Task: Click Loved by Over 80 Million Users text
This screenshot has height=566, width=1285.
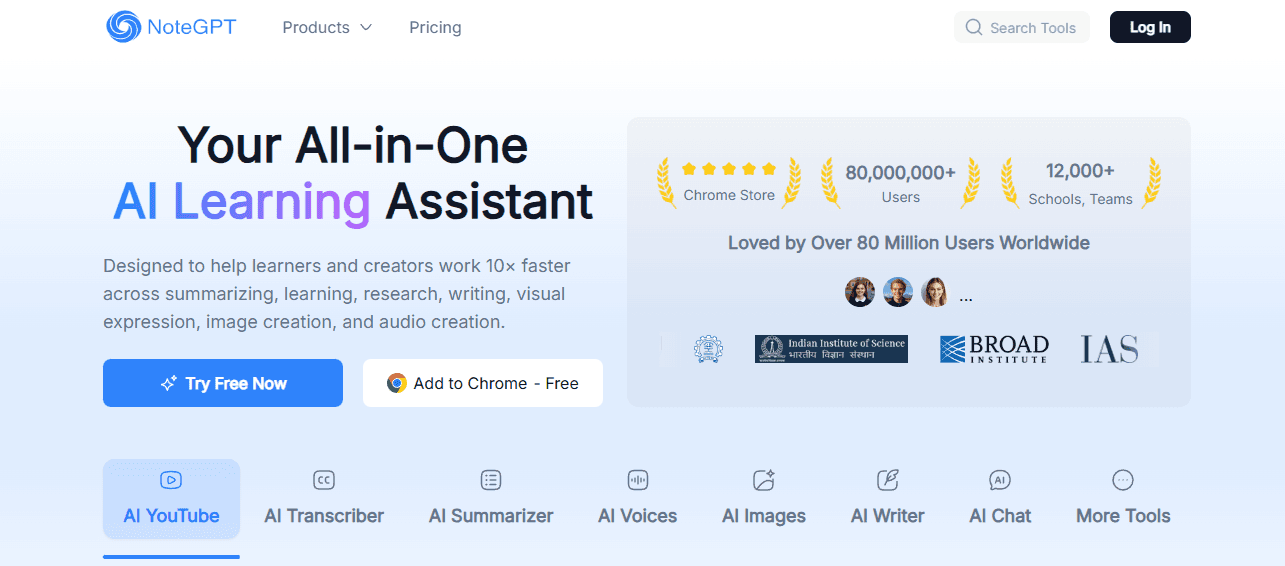Action: (x=909, y=243)
